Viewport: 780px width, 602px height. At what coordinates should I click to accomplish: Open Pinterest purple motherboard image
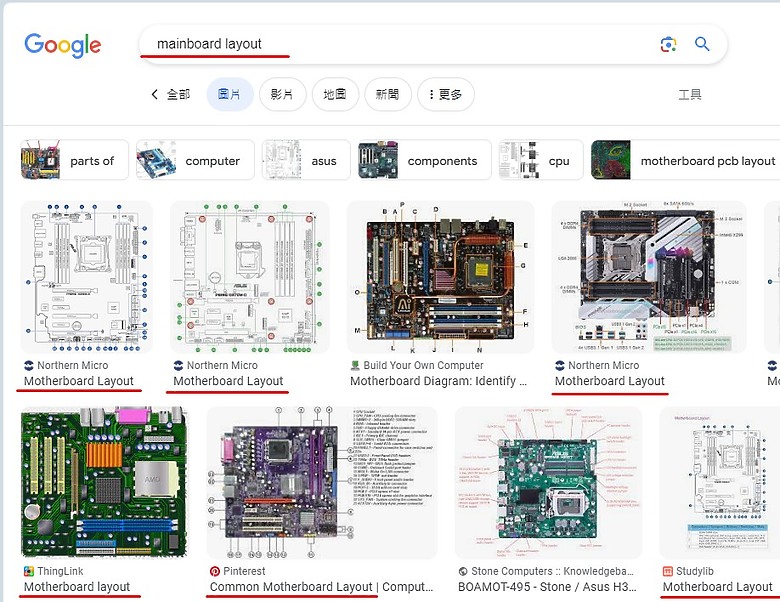[x=322, y=483]
